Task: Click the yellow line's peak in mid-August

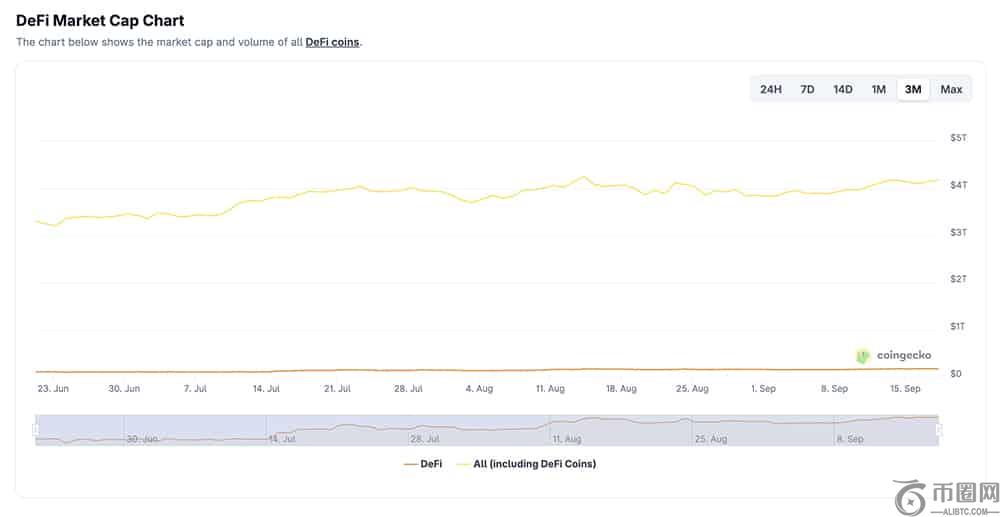Action: pyautogui.click(x=583, y=177)
